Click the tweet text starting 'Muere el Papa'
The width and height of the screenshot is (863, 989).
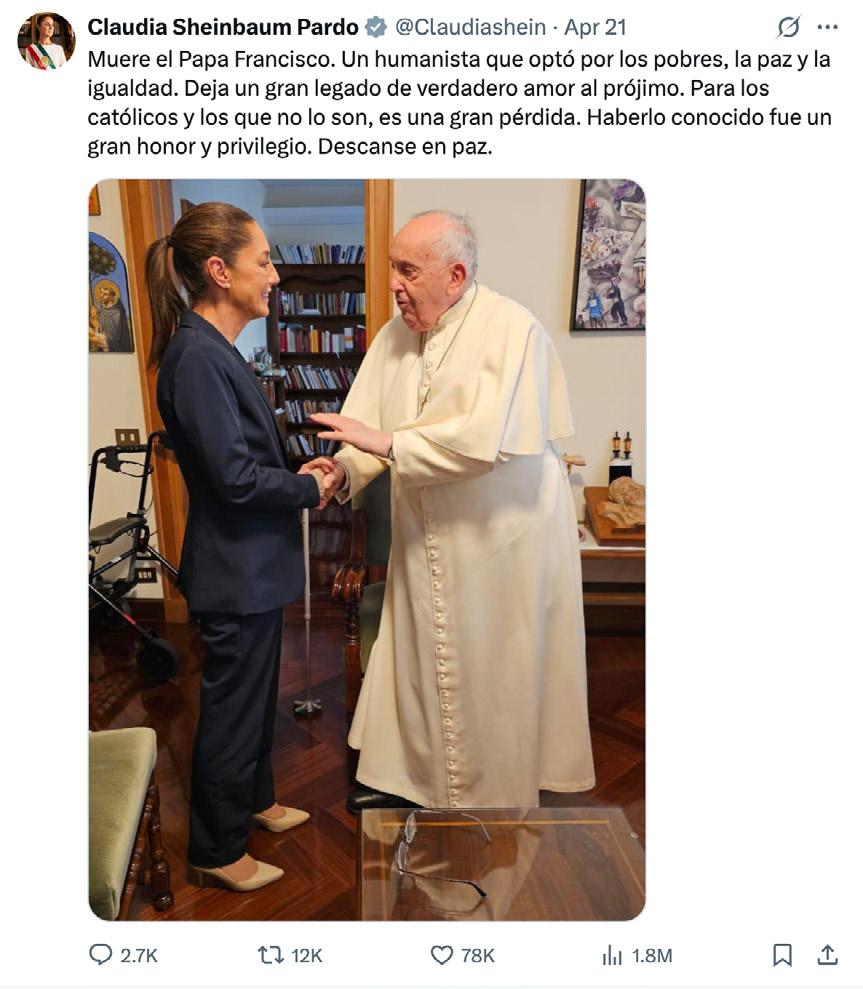(459, 103)
